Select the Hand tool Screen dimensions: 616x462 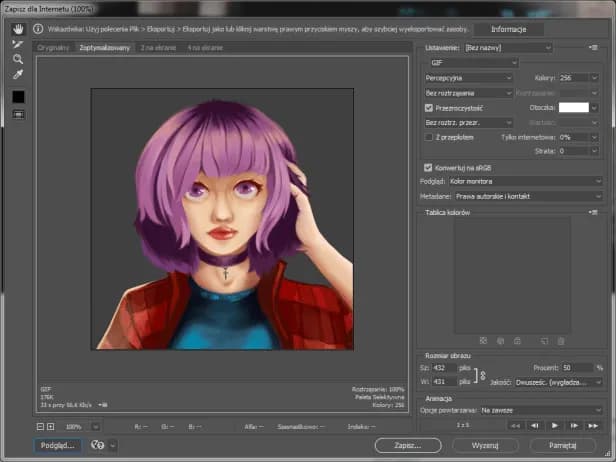pyautogui.click(x=18, y=29)
